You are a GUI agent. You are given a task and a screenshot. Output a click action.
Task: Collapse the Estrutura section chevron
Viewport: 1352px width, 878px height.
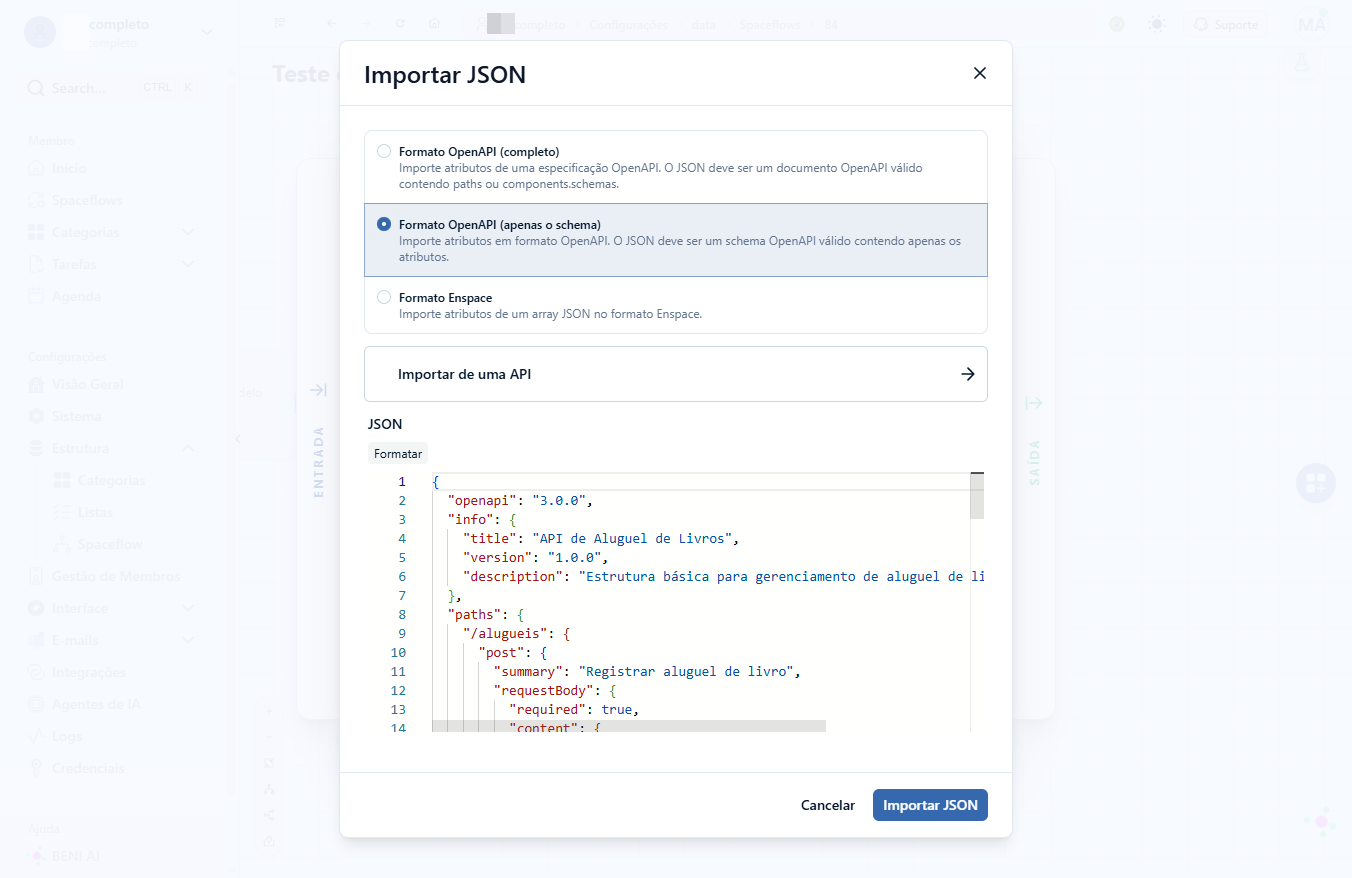(x=188, y=448)
